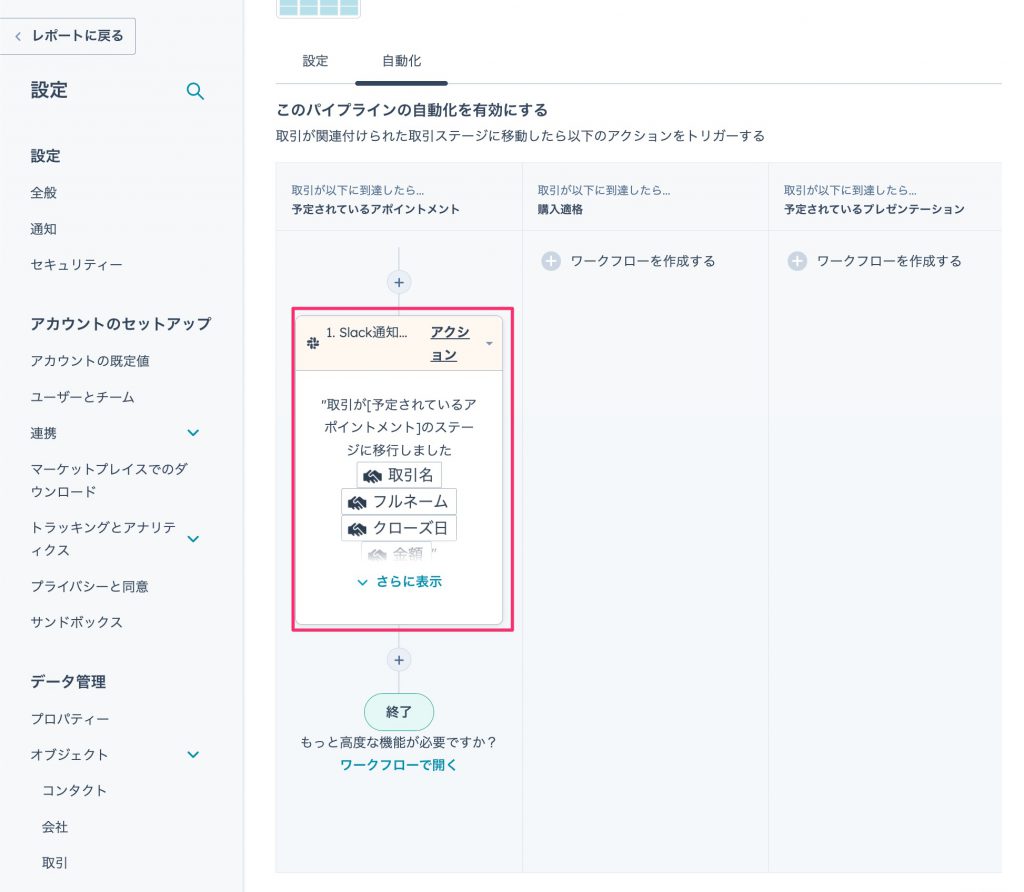Screen dimensions: 1024x892
Task: Click the pipeline thumbnail above the tabs
Action: [319, 8]
